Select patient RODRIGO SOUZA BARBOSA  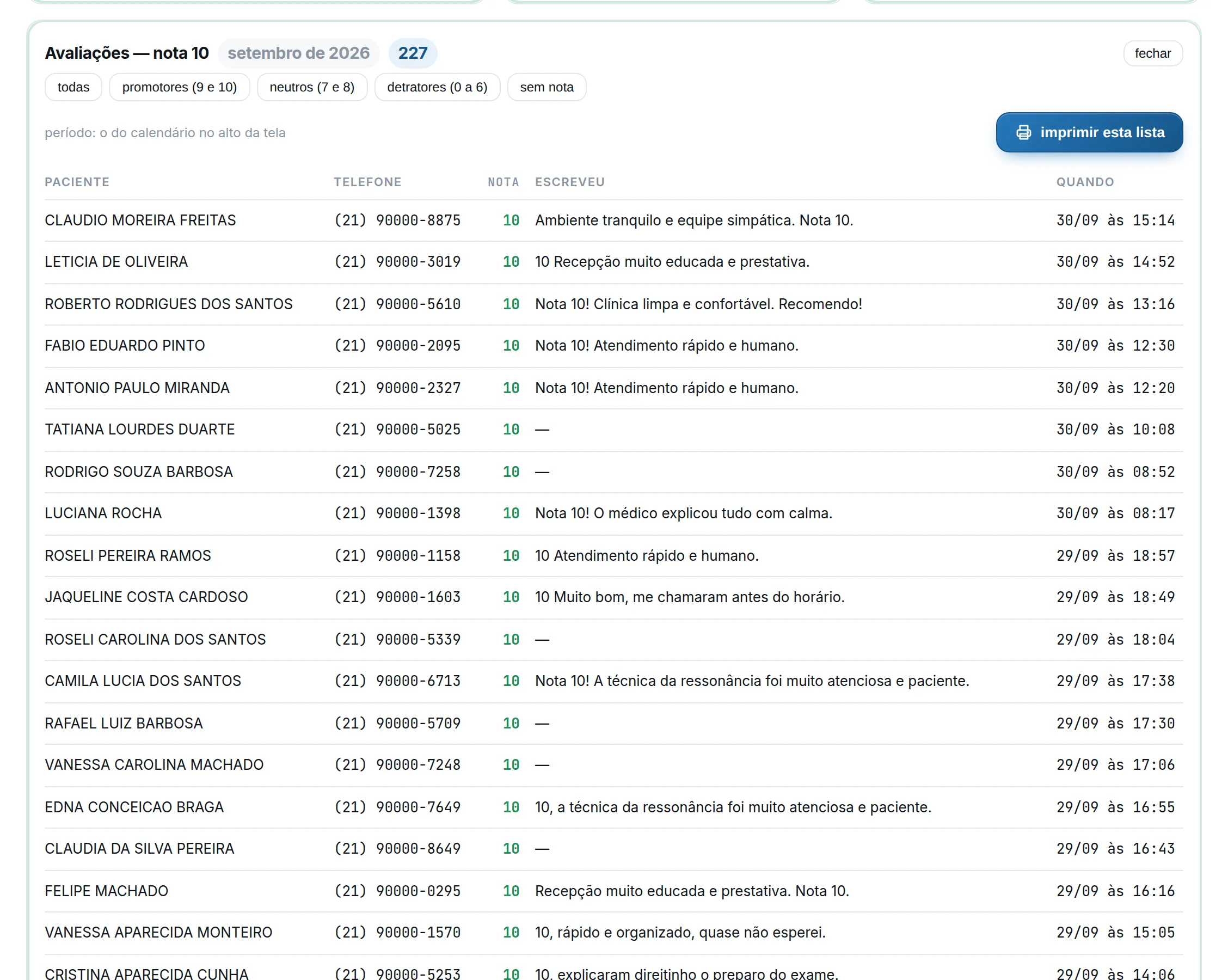pyautogui.click(x=139, y=471)
